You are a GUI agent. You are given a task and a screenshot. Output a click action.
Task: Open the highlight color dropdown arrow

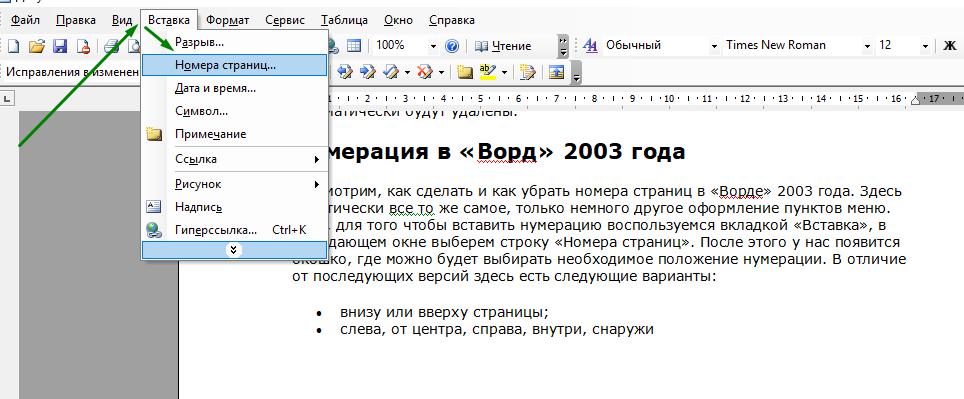tap(504, 73)
